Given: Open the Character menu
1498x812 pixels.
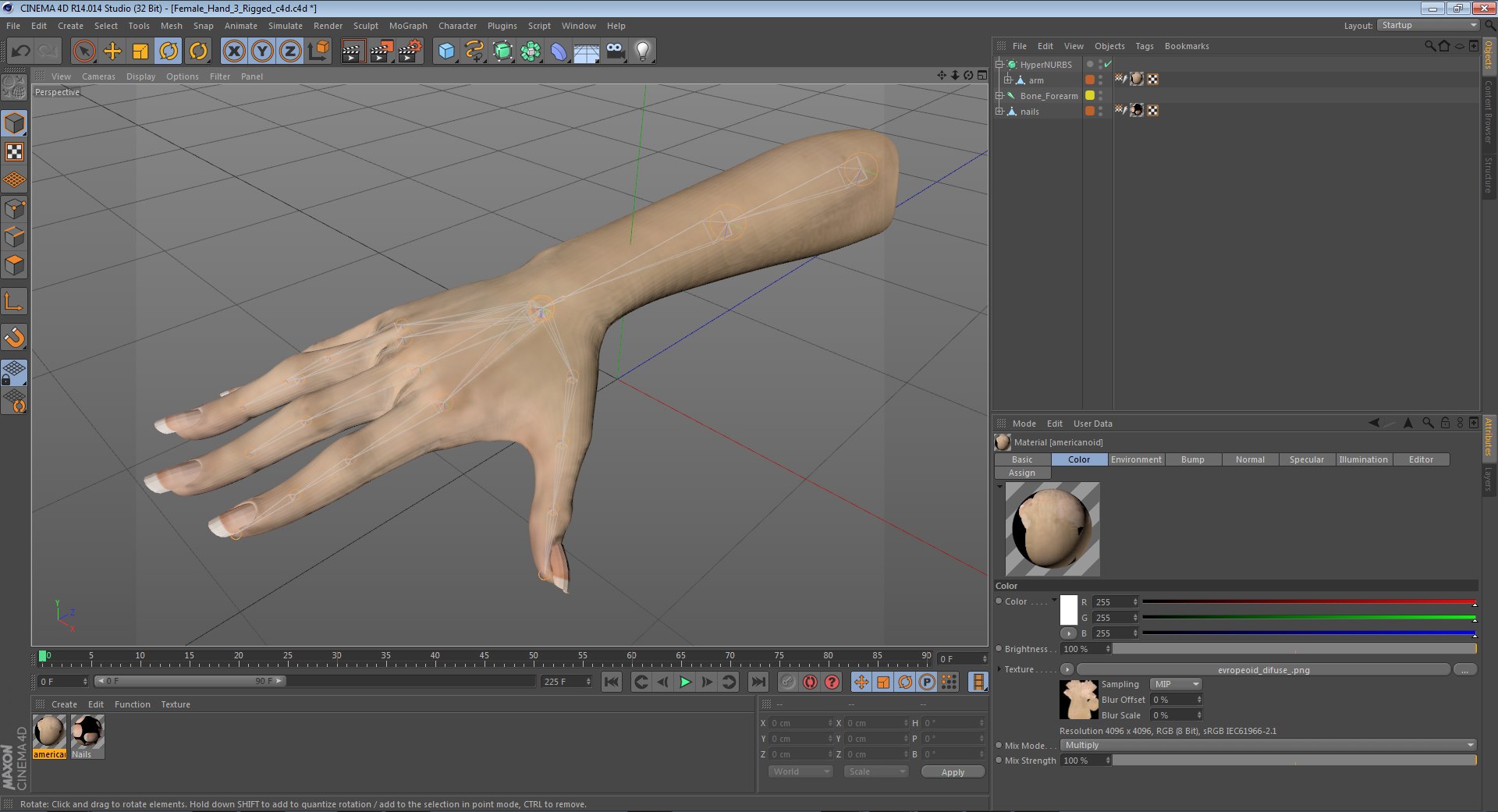Looking at the screenshot, I should point(457,26).
